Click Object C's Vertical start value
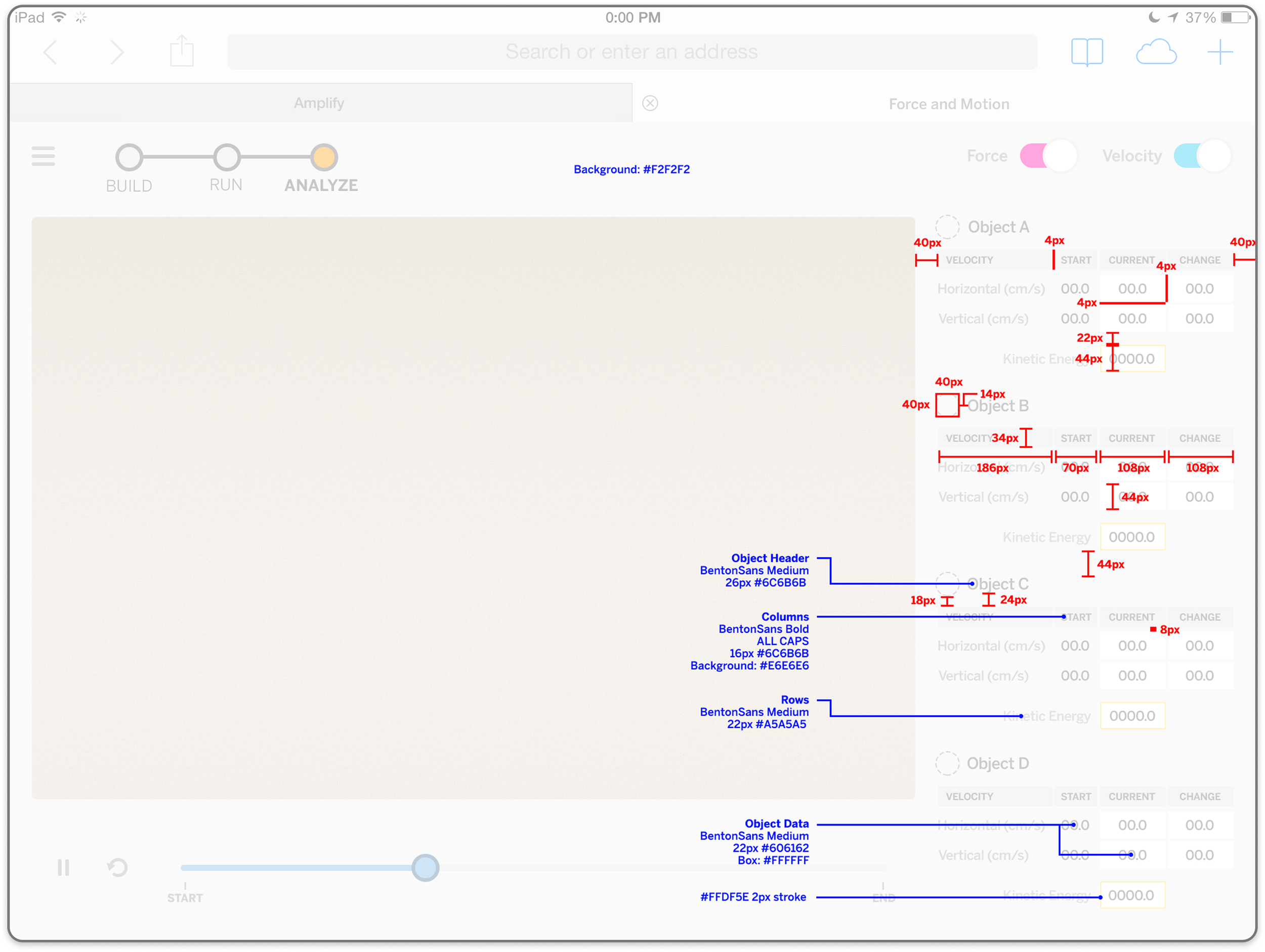 [x=1075, y=675]
